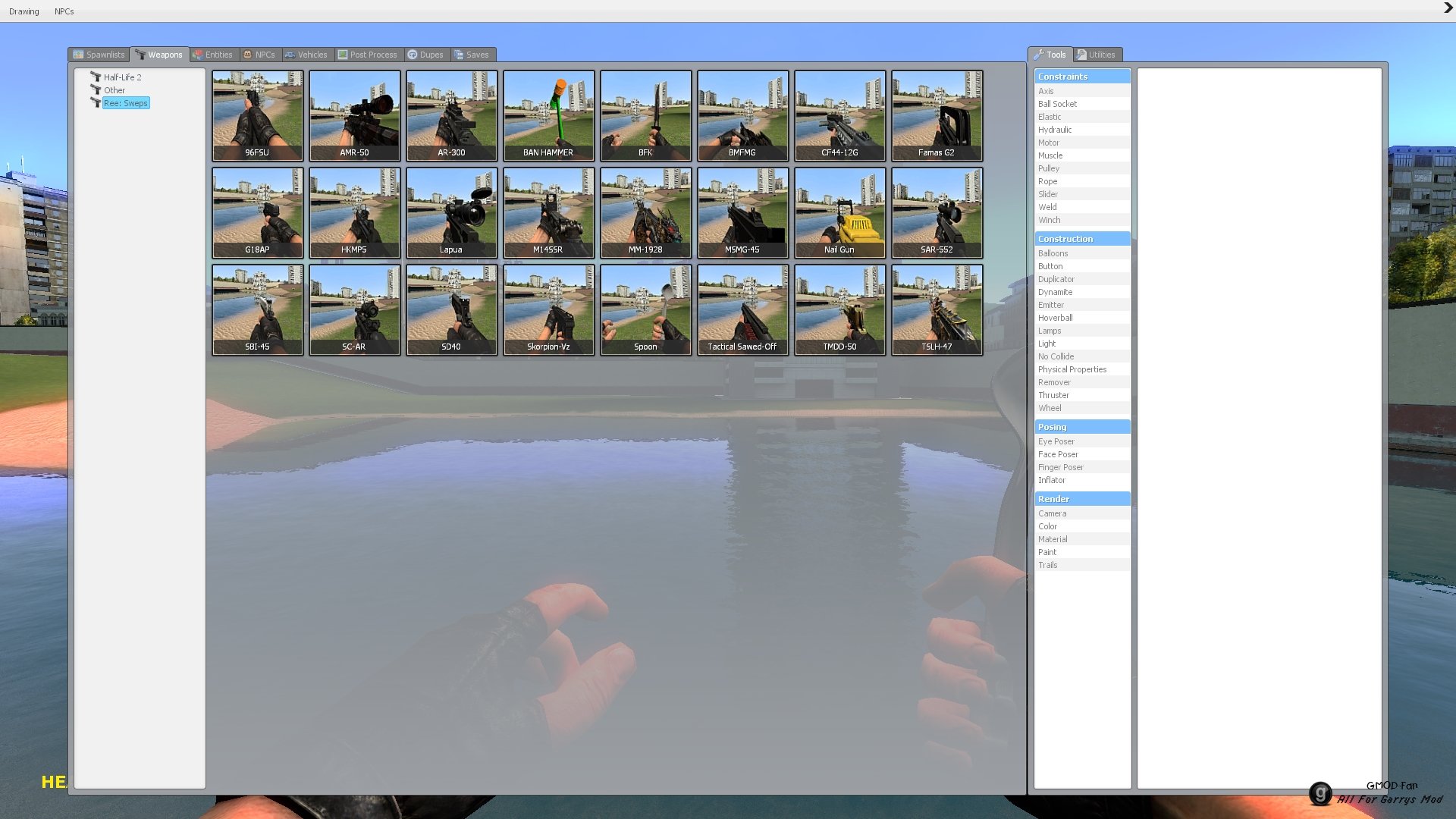Choose the Paint tool
Screen dimensions: 1456x819
1082,552
